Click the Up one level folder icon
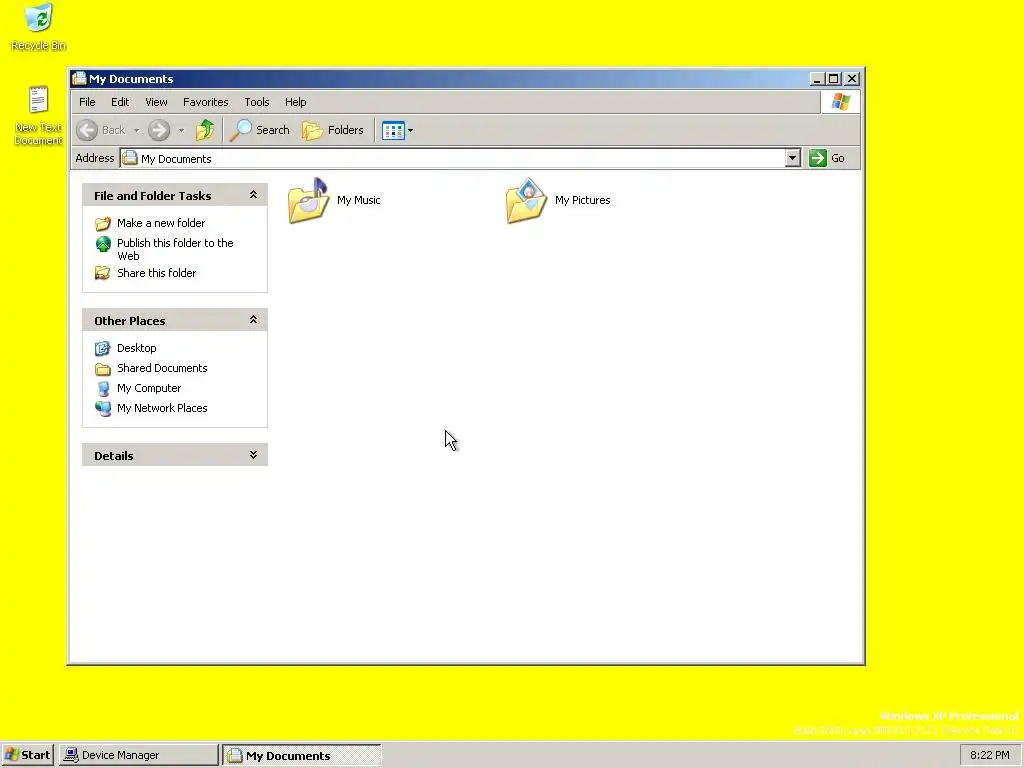 pyautogui.click(x=205, y=130)
